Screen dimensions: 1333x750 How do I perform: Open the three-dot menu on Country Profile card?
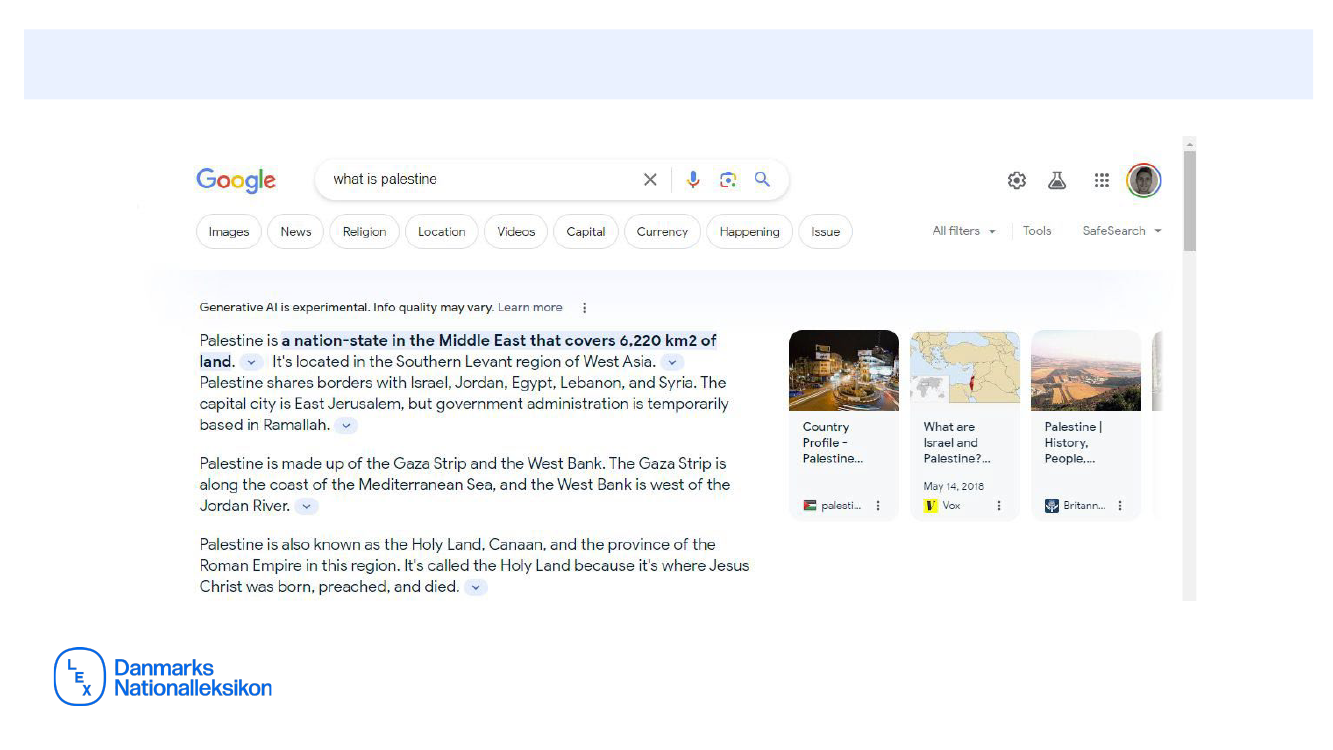click(878, 506)
